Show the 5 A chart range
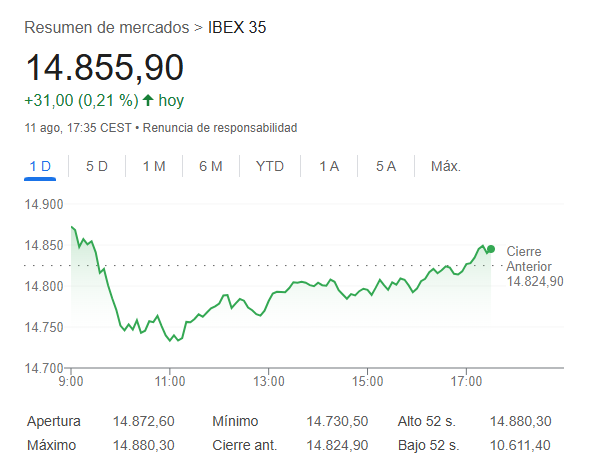This screenshot has width=616, height=463. pos(386,166)
